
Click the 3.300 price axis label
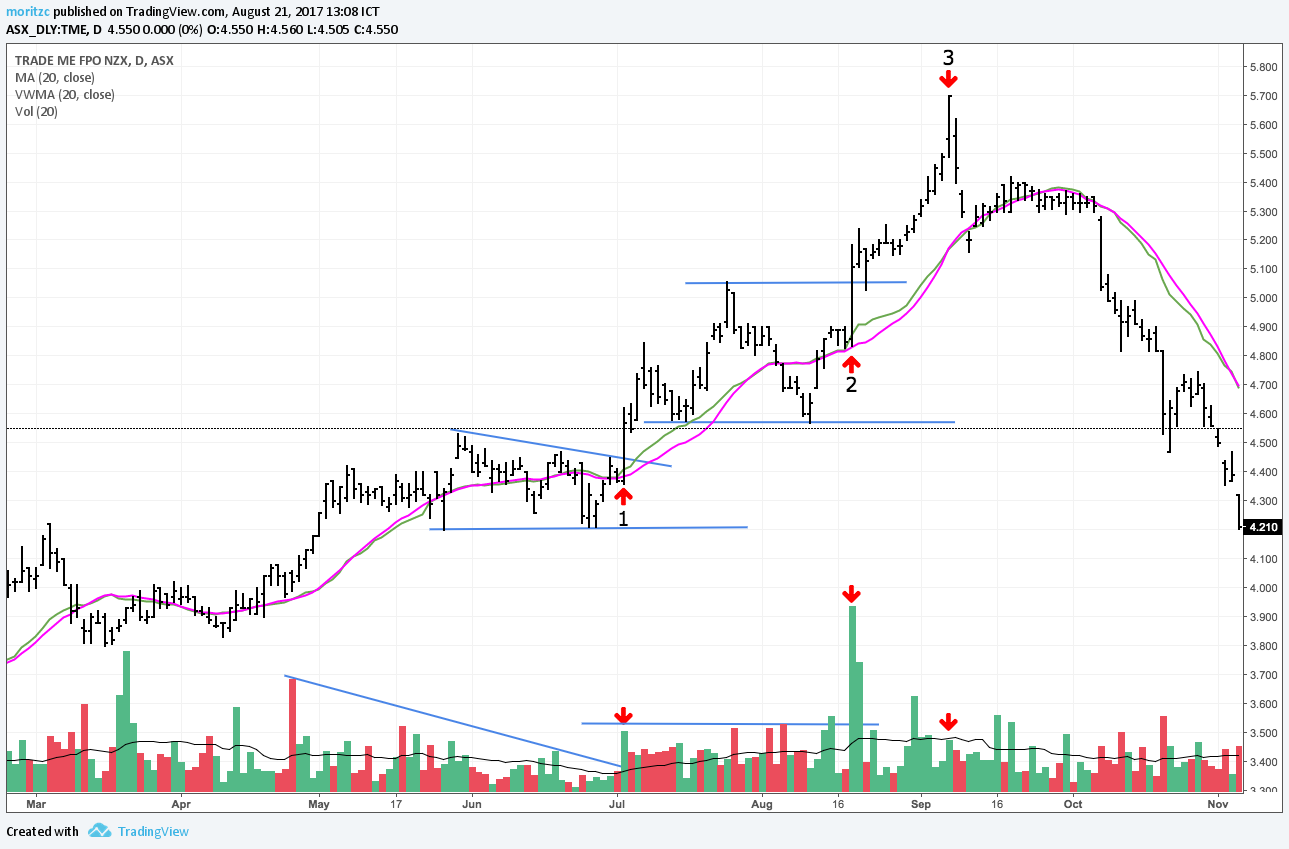pos(1264,791)
